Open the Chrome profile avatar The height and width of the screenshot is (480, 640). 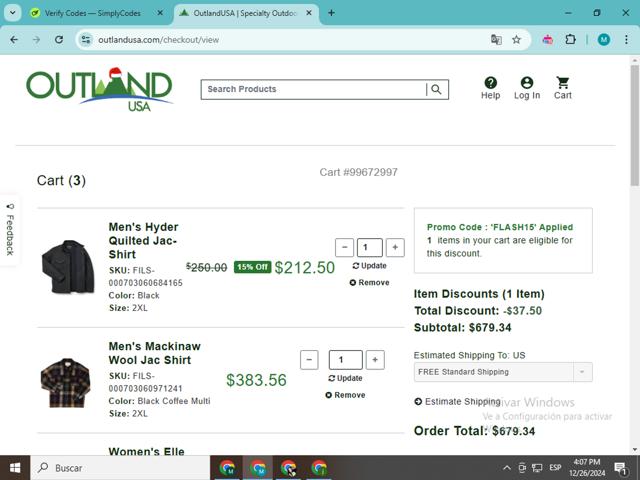[x=604, y=40]
